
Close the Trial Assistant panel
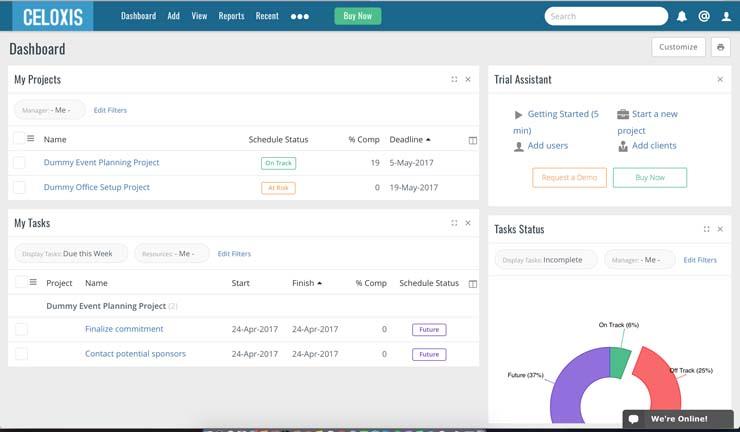720,79
